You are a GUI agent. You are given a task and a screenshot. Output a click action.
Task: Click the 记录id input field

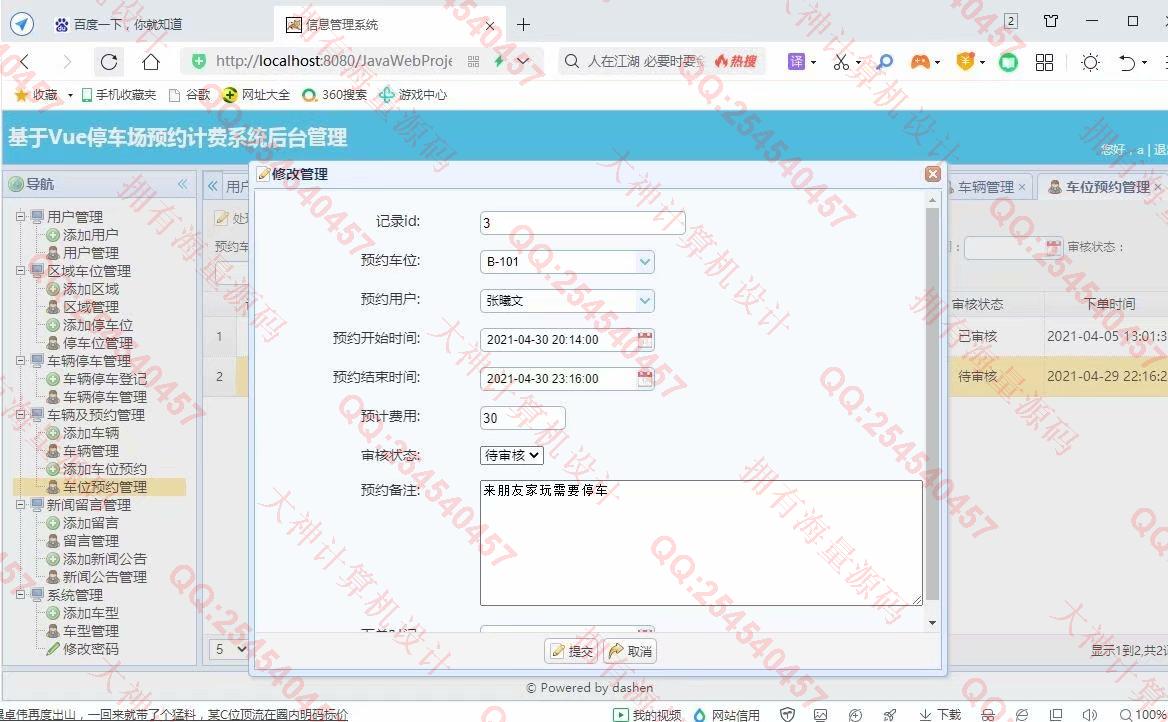pyautogui.click(x=583, y=223)
